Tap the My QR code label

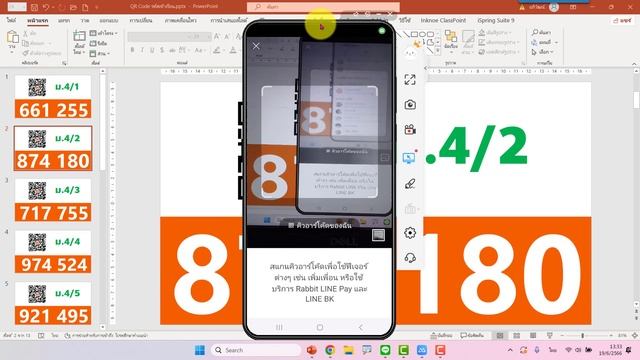pos(320,225)
